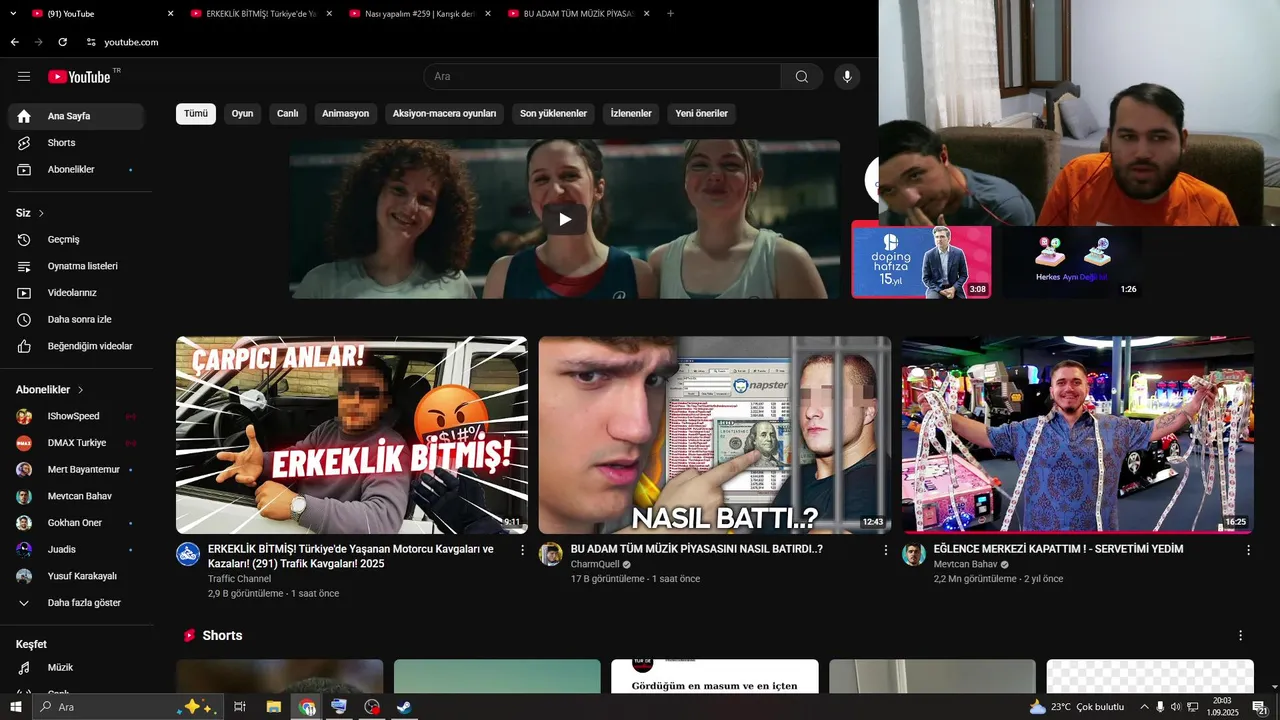Open the Ana Sayfa home item

76,116
